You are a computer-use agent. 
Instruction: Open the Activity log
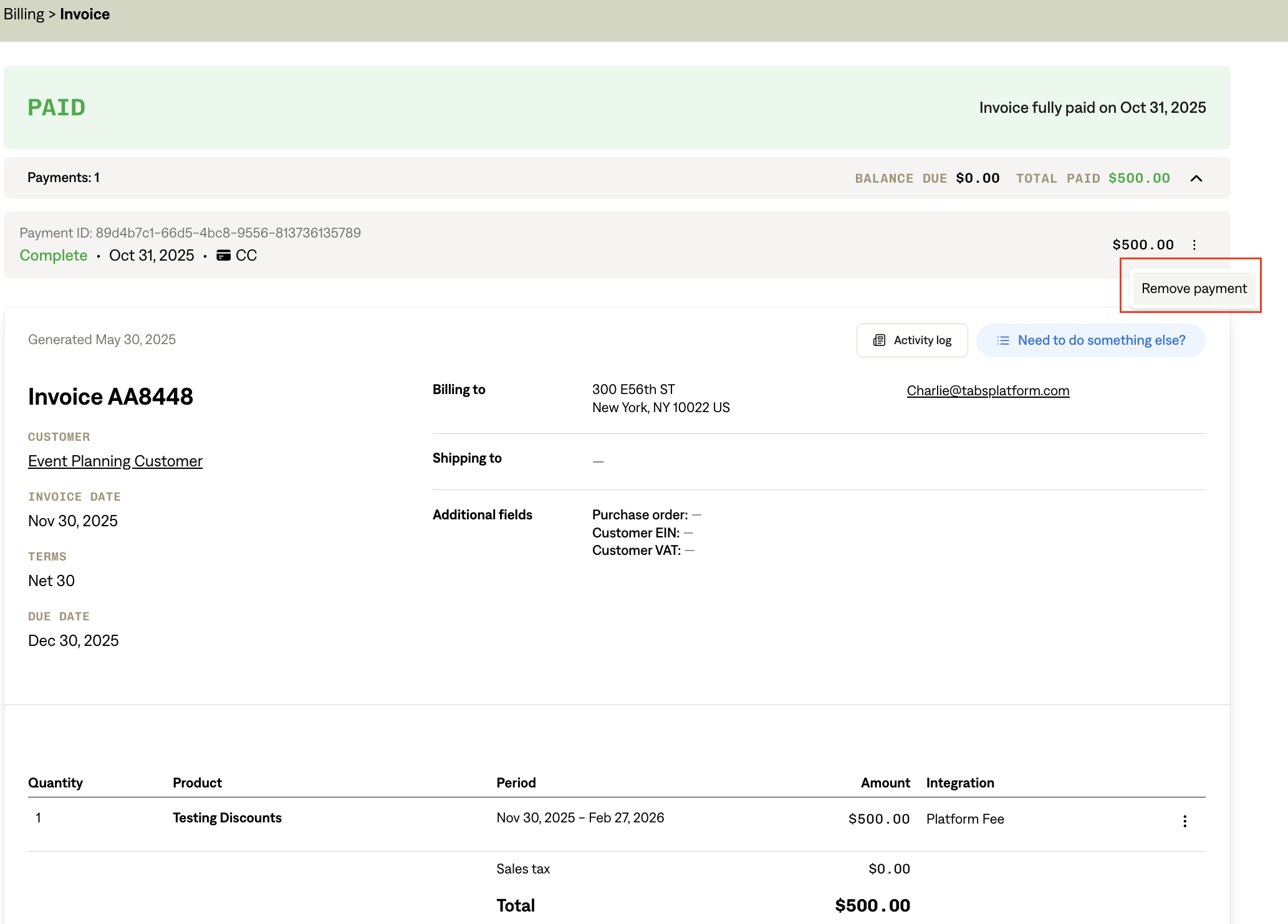tap(912, 340)
